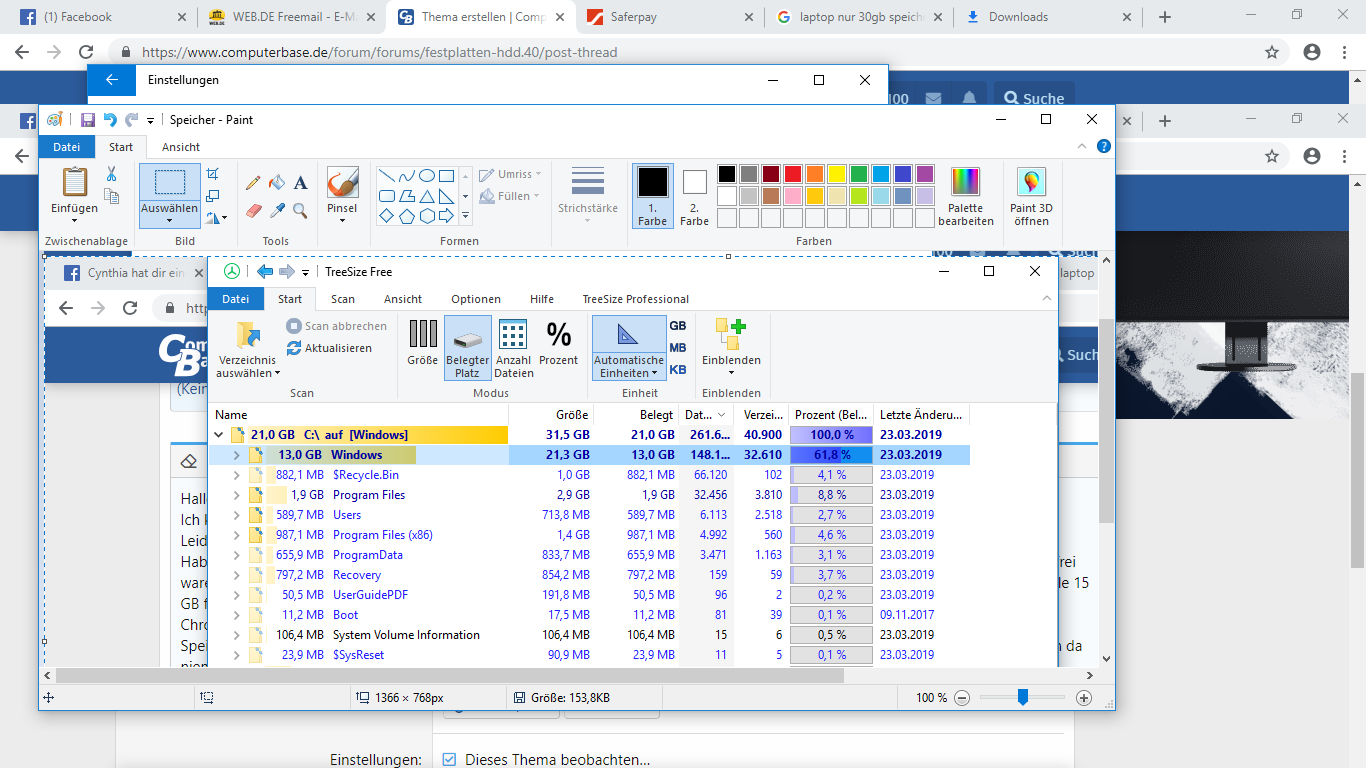Save the image via the Paint quick-access save icon
This screenshot has width=1366, height=768.
88,120
